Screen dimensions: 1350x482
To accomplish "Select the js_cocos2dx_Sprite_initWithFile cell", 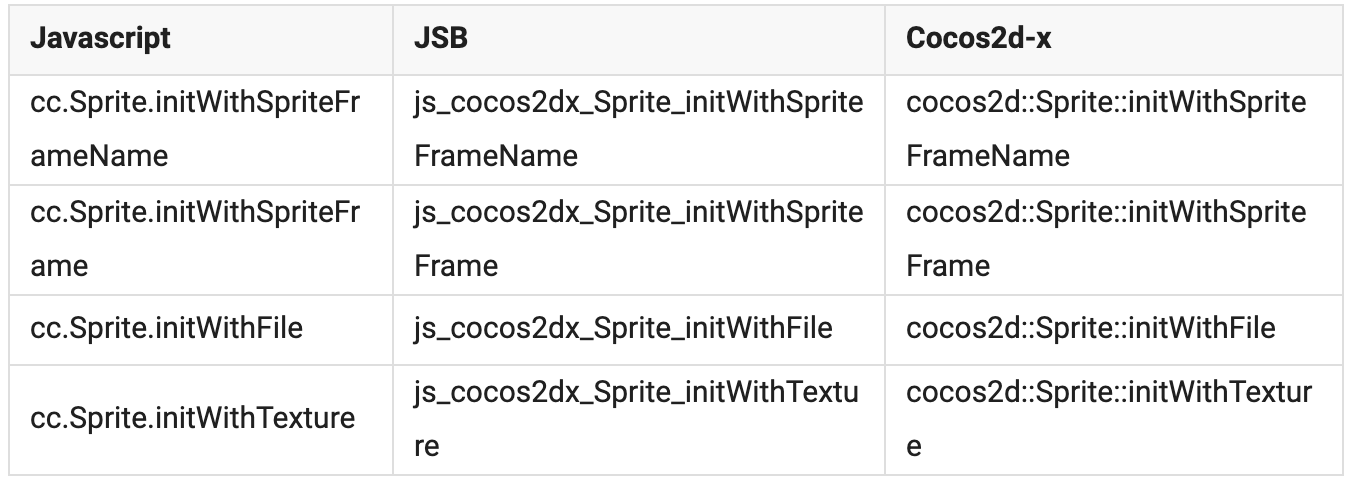I will [x=623, y=328].
